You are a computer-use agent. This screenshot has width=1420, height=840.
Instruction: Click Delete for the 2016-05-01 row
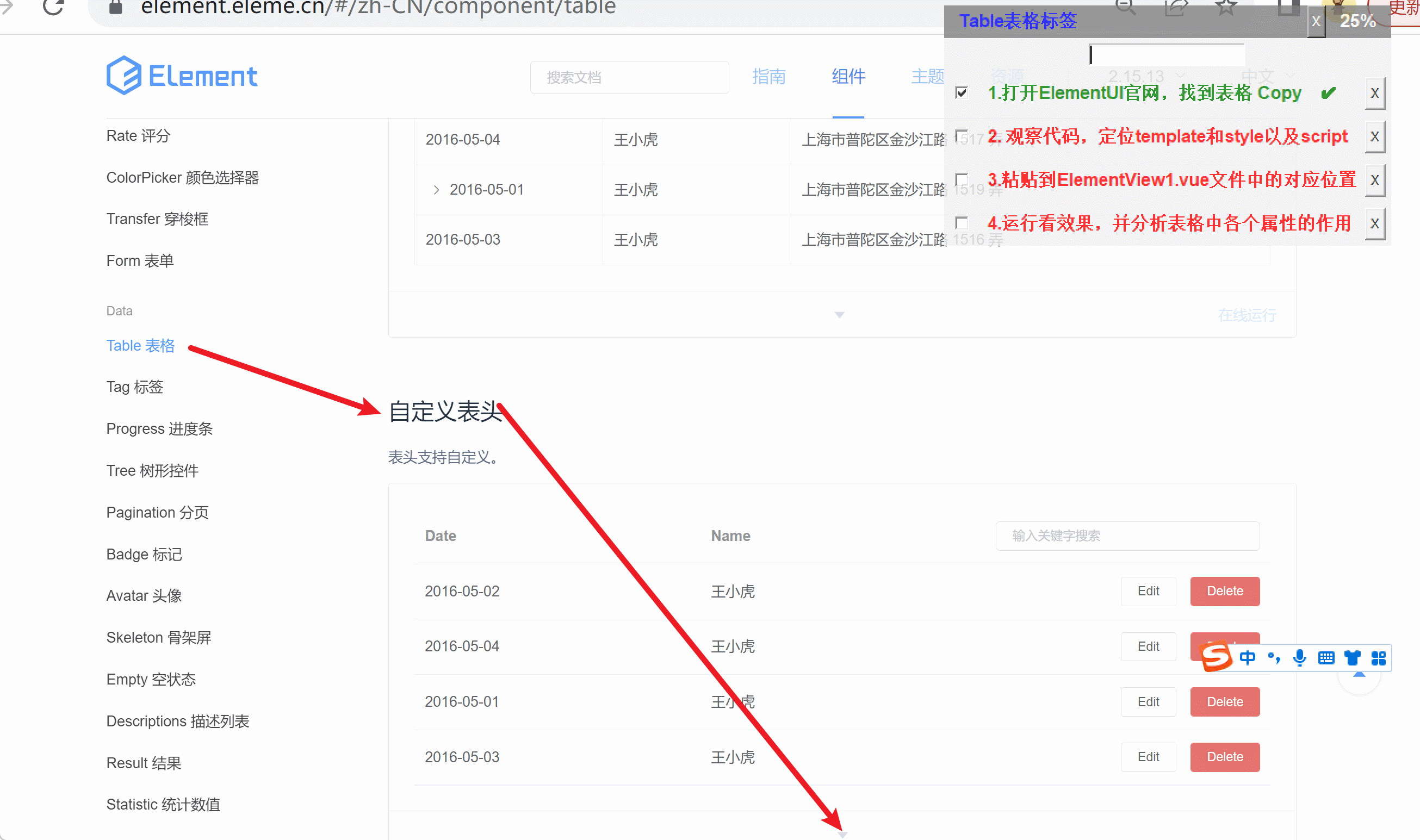pyautogui.click(x=1225, y=702)
